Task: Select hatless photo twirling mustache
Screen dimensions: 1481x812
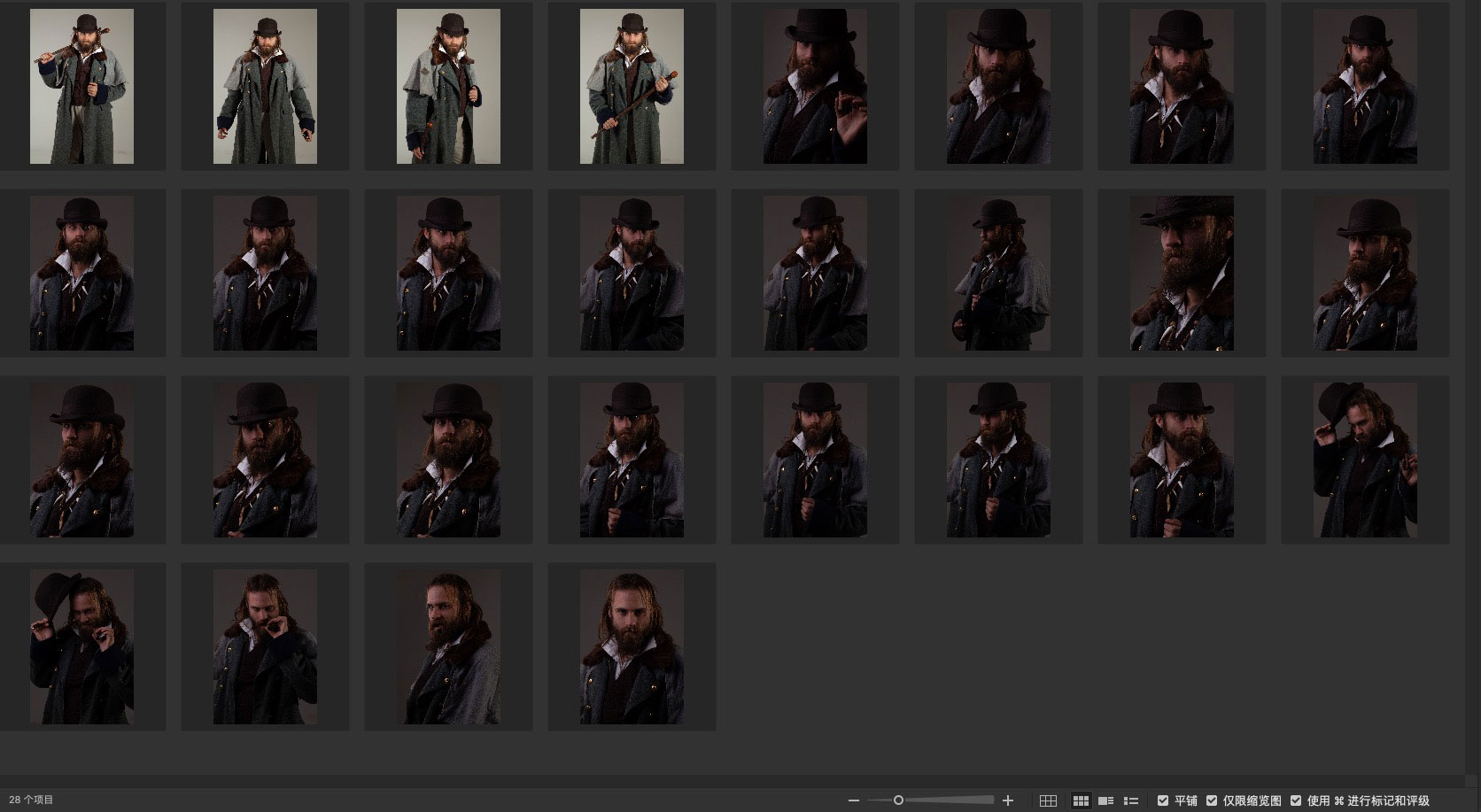Action: (x=265, y=647)
